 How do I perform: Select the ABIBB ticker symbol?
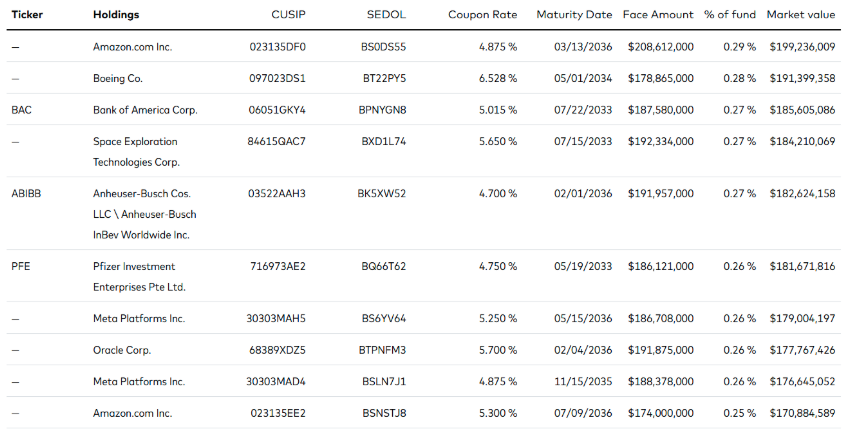(x=26, y=193)
